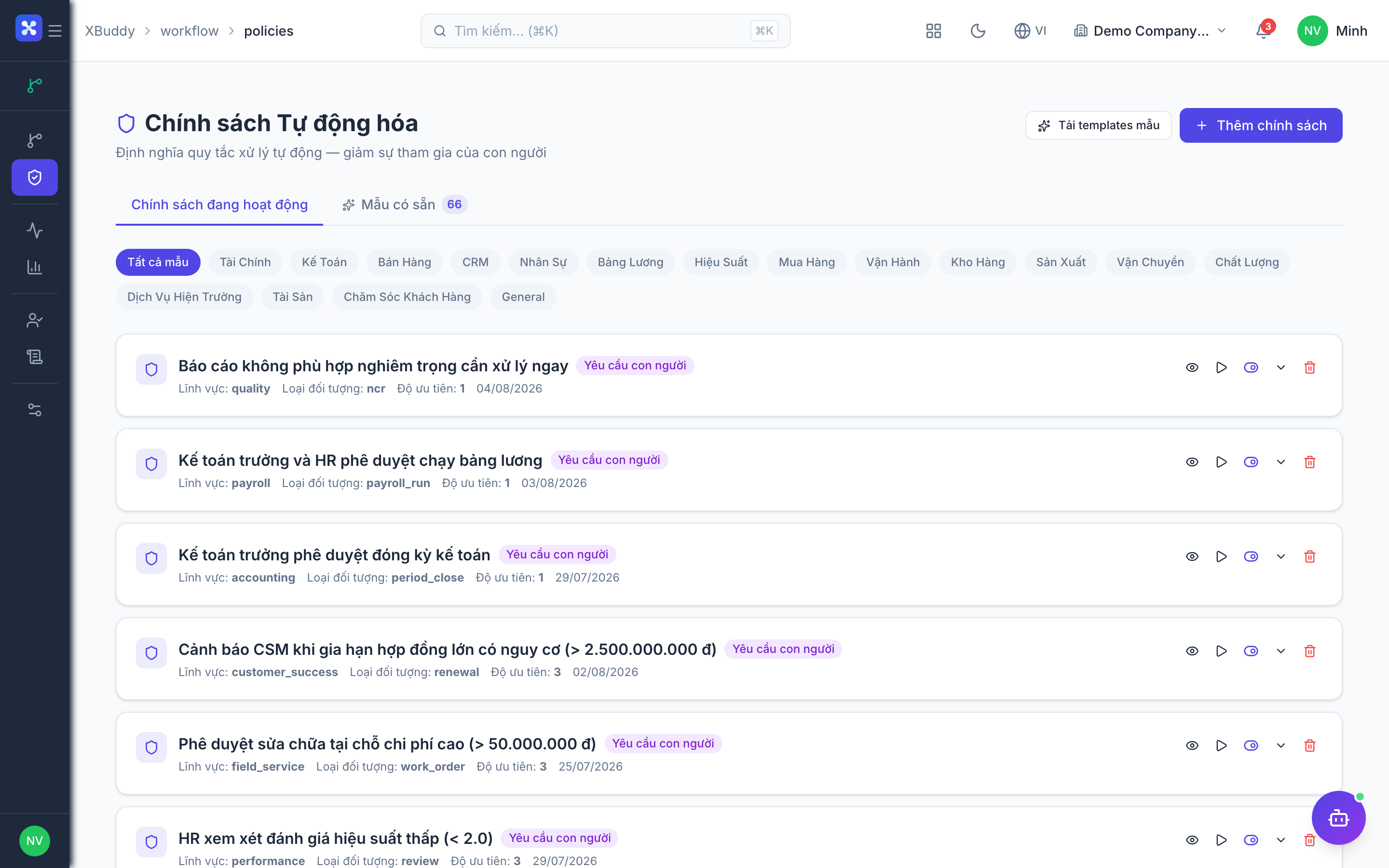Toggle the chạy bảng lương policy switch
This screenshot has height=868, width=1389.
pos(1251,462)
